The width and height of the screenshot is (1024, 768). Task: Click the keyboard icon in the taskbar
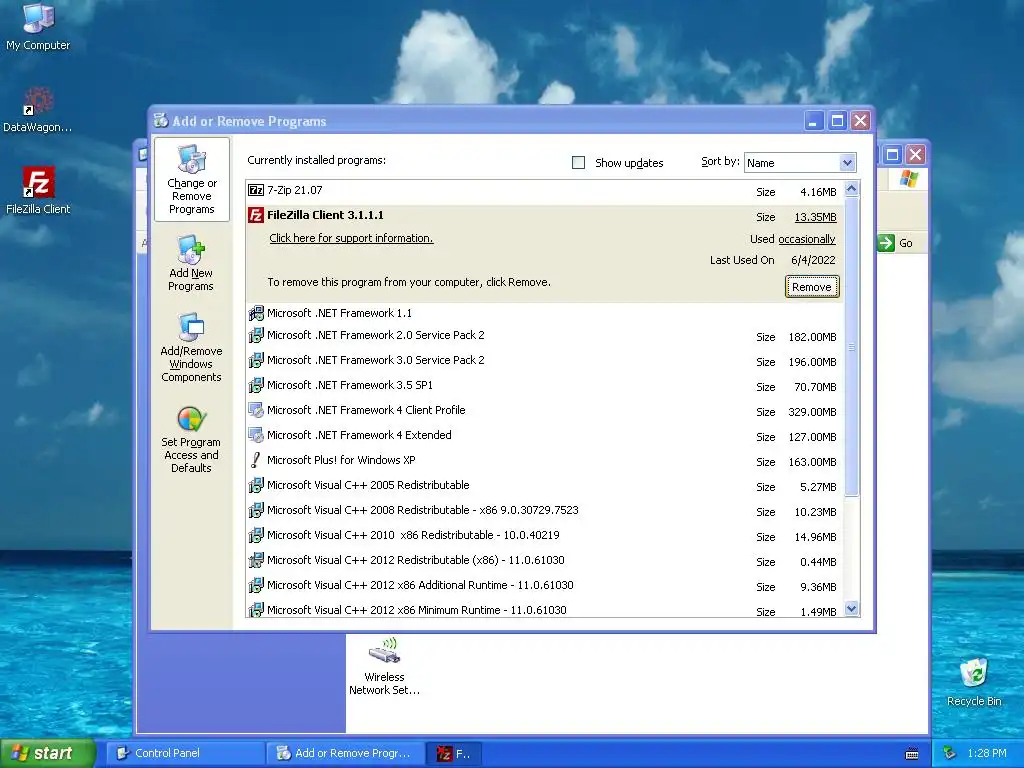tap(912, 754)
